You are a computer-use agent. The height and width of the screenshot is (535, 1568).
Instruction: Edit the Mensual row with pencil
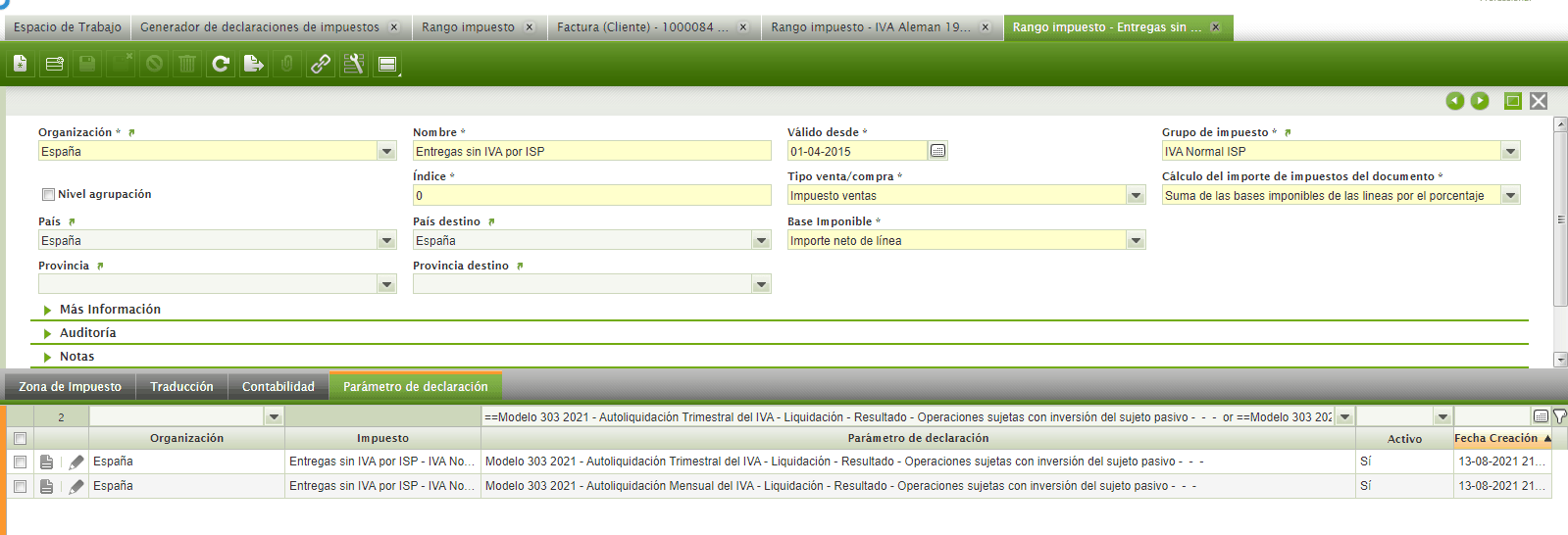point(76,486)
